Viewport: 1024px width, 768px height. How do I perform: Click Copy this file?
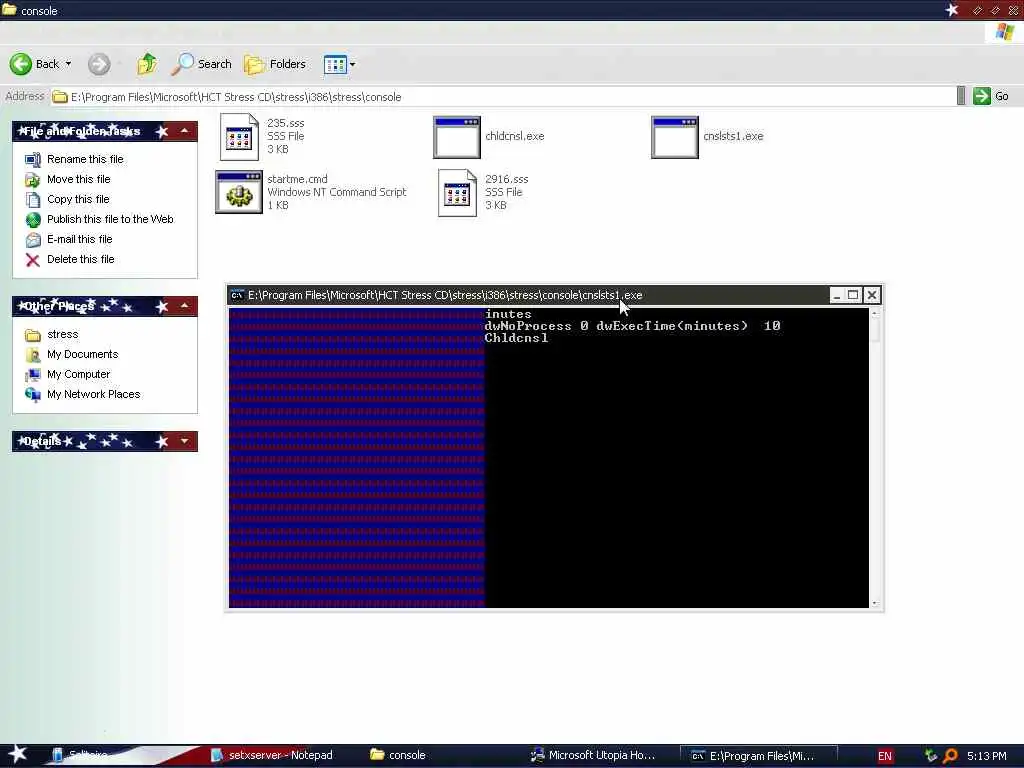[x=78, y=199]
